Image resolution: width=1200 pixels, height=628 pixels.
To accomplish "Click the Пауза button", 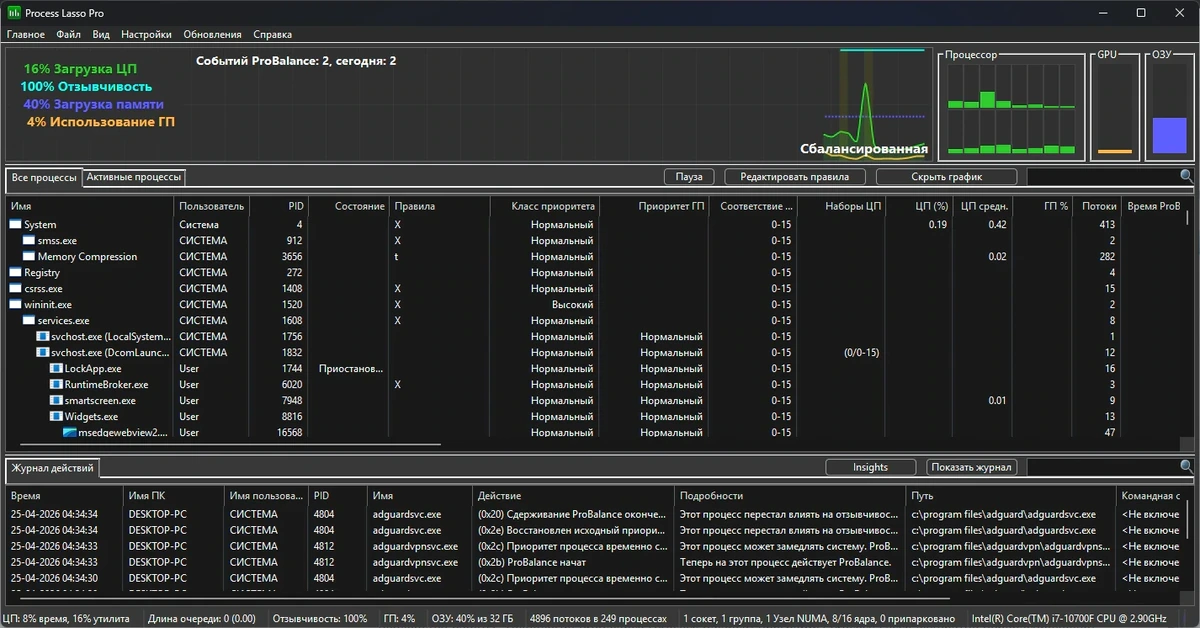I will tap(689, 177).
